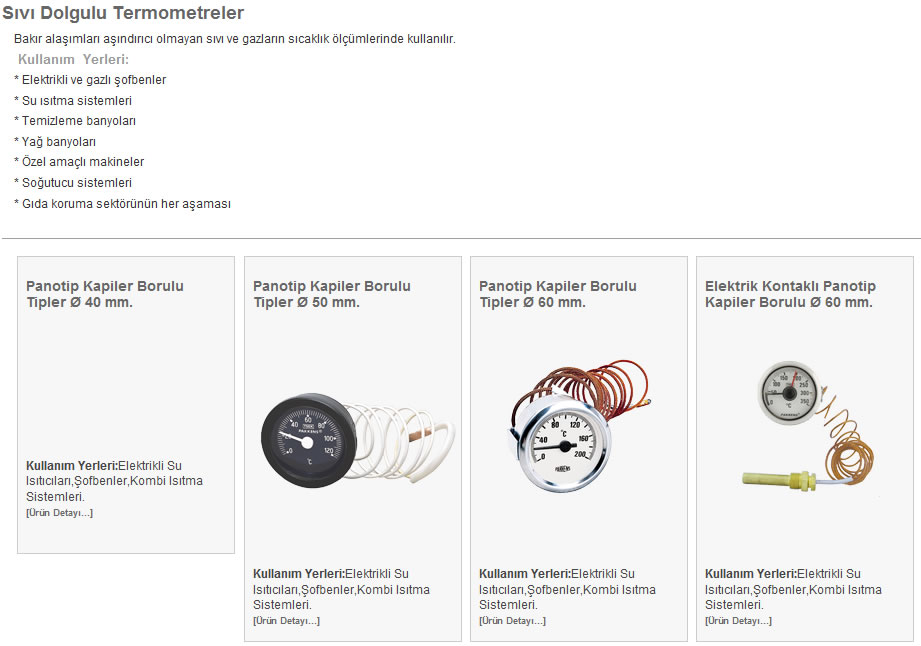Image resolution: width=921 pixels, height=646 pixels.
Task: Select the Soğutucu sistemleri list item
Action: pyautogui.click(x=73, y=183)
